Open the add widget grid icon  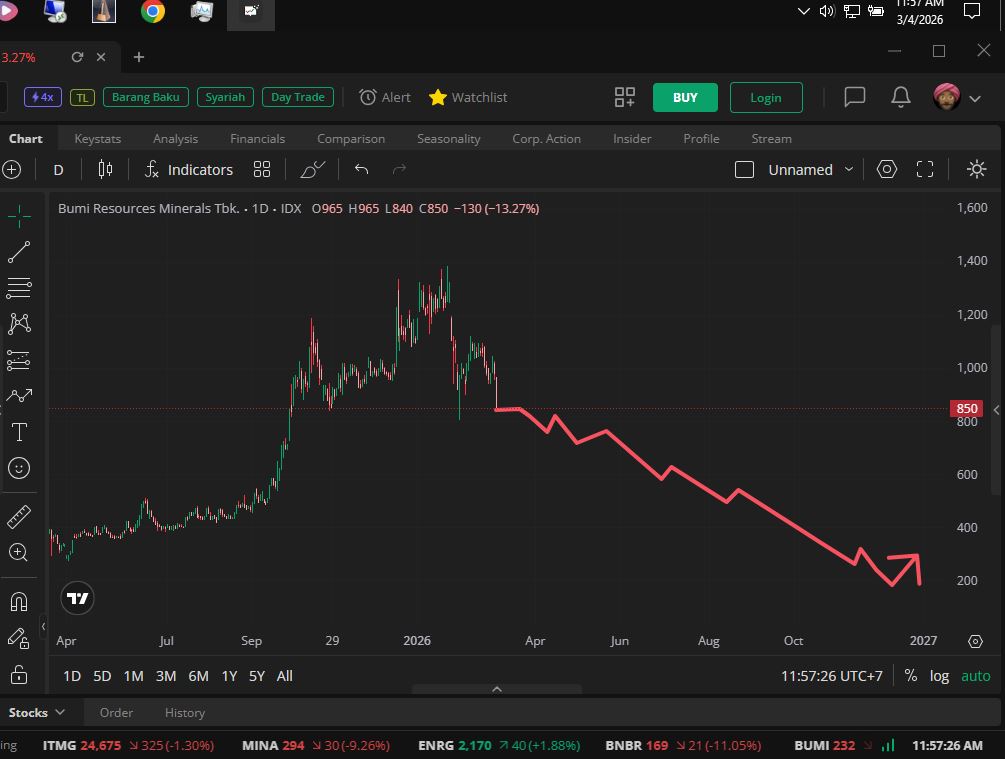[x=624, y=97]
